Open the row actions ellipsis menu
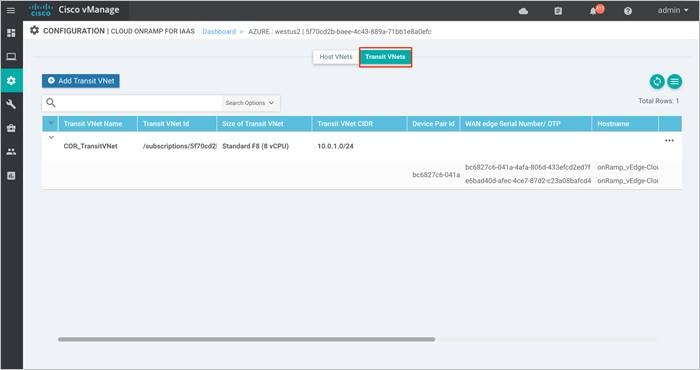 point(669,141)
